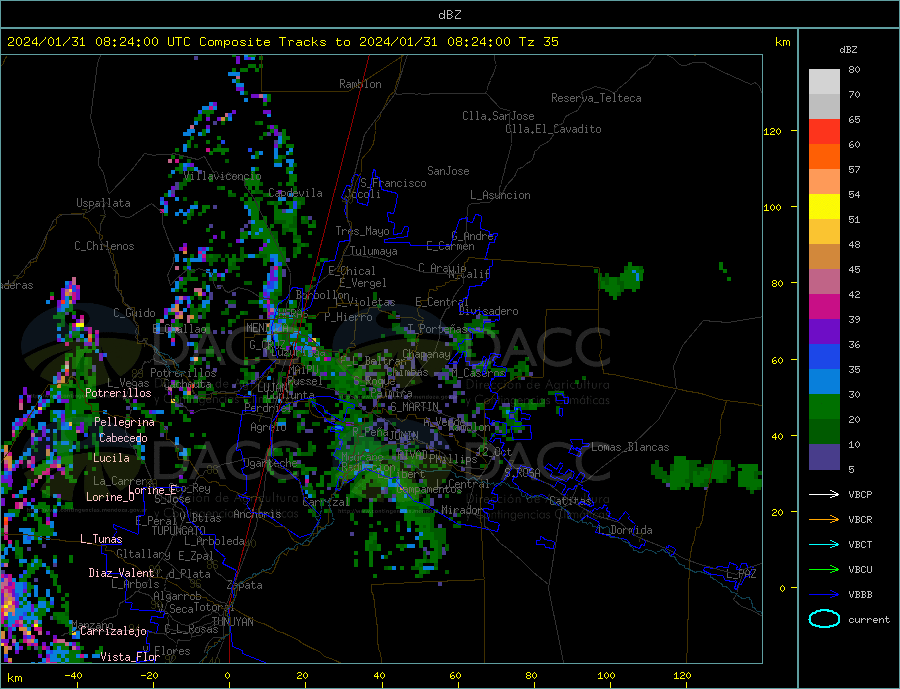Viewport: 900px width, 689px height.
Task: Click the 'Ramblon' place label
Action: pyautogui.click(x=360, y=84)
